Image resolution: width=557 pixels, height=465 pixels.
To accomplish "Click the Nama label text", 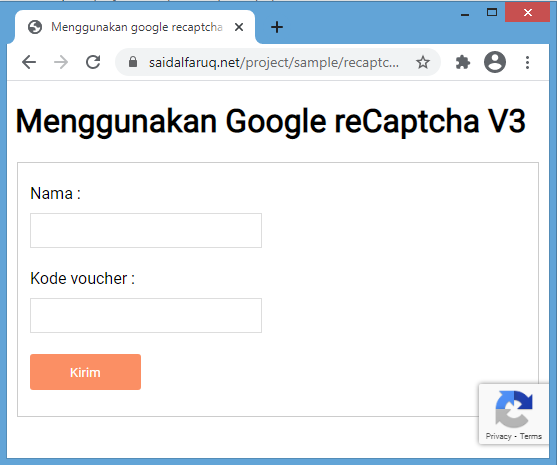I will coord(55,194).
